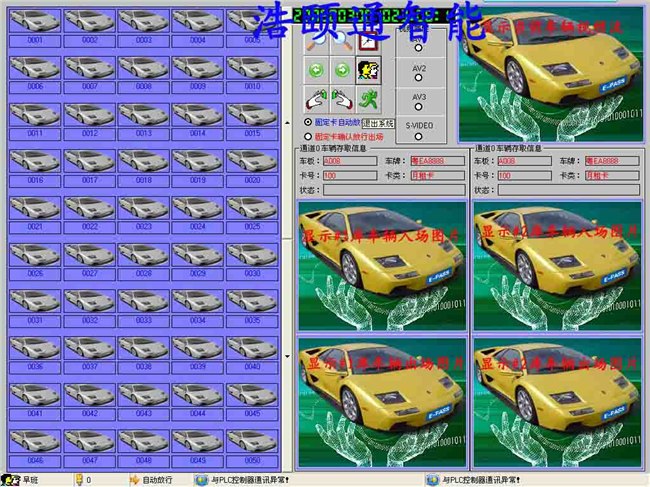
Task: Select the car icon for slot 0025
Action: 252,208
